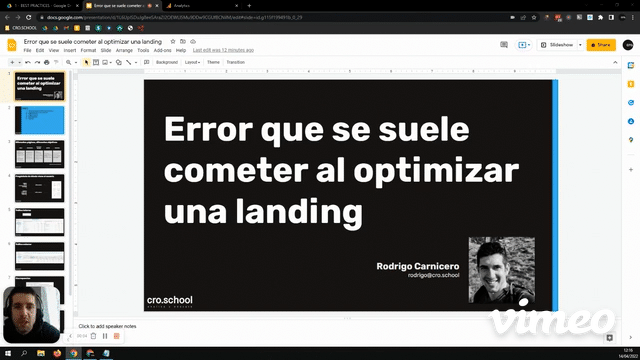Viewport: 640px width, 360px height.
Task: Open the Slide menu
Action: point(106,50)
